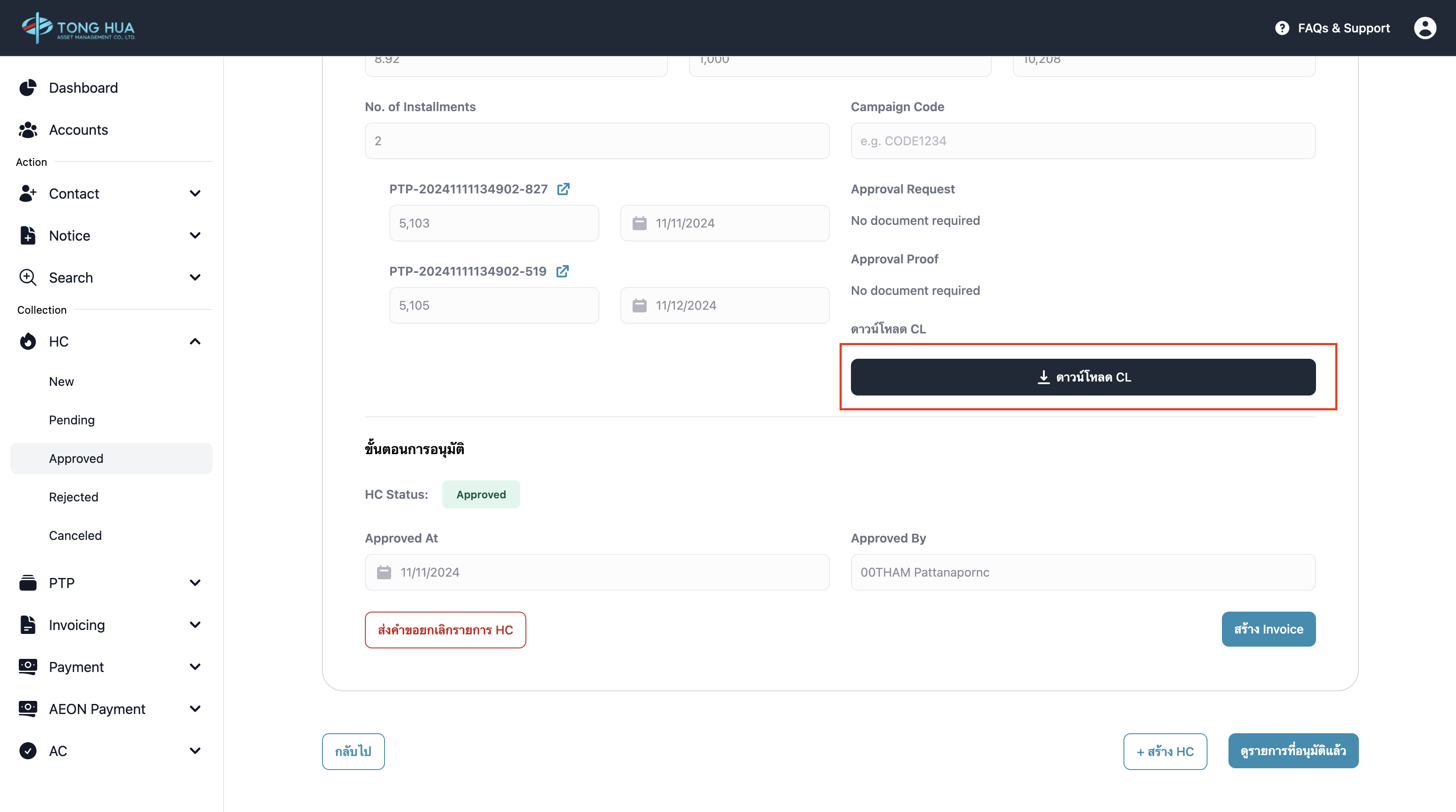Open external link icon for PTP-20241111134902-519
The height and width of the screenshot is (812, 1456).
(x=562, y=271)
